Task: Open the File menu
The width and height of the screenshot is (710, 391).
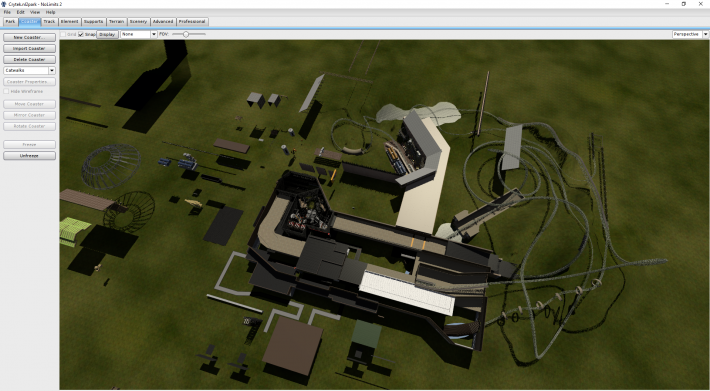Action: tap(7, 12)
